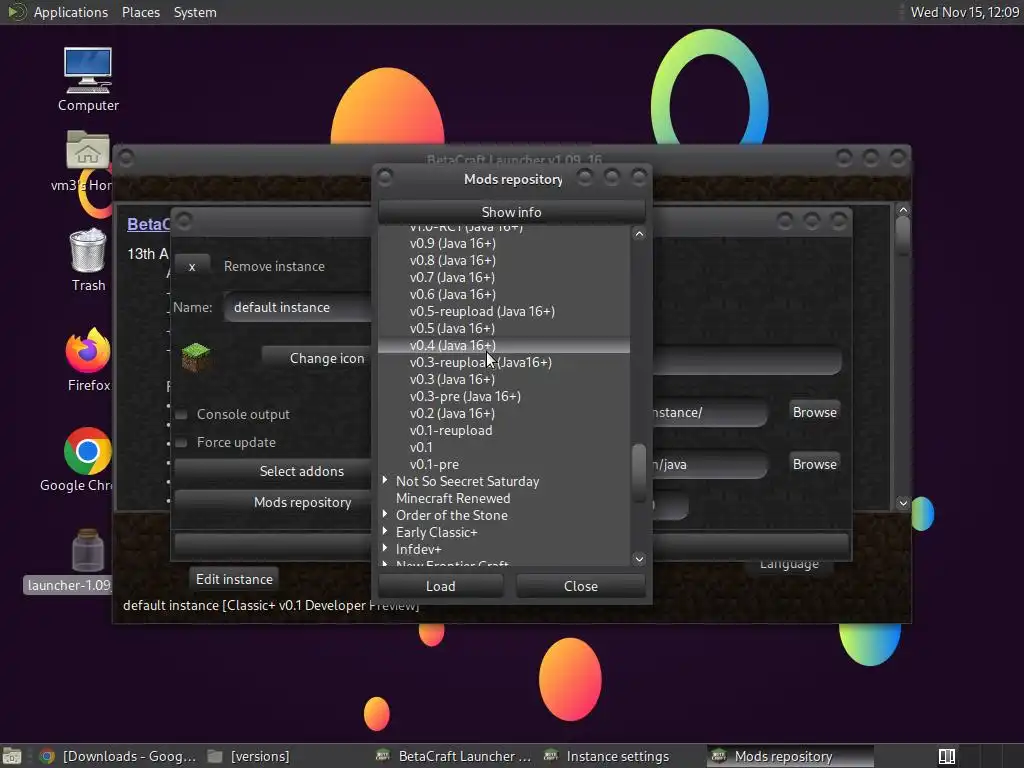
Task: Expand the Order of the Stone entry
Action: point(385,515)
